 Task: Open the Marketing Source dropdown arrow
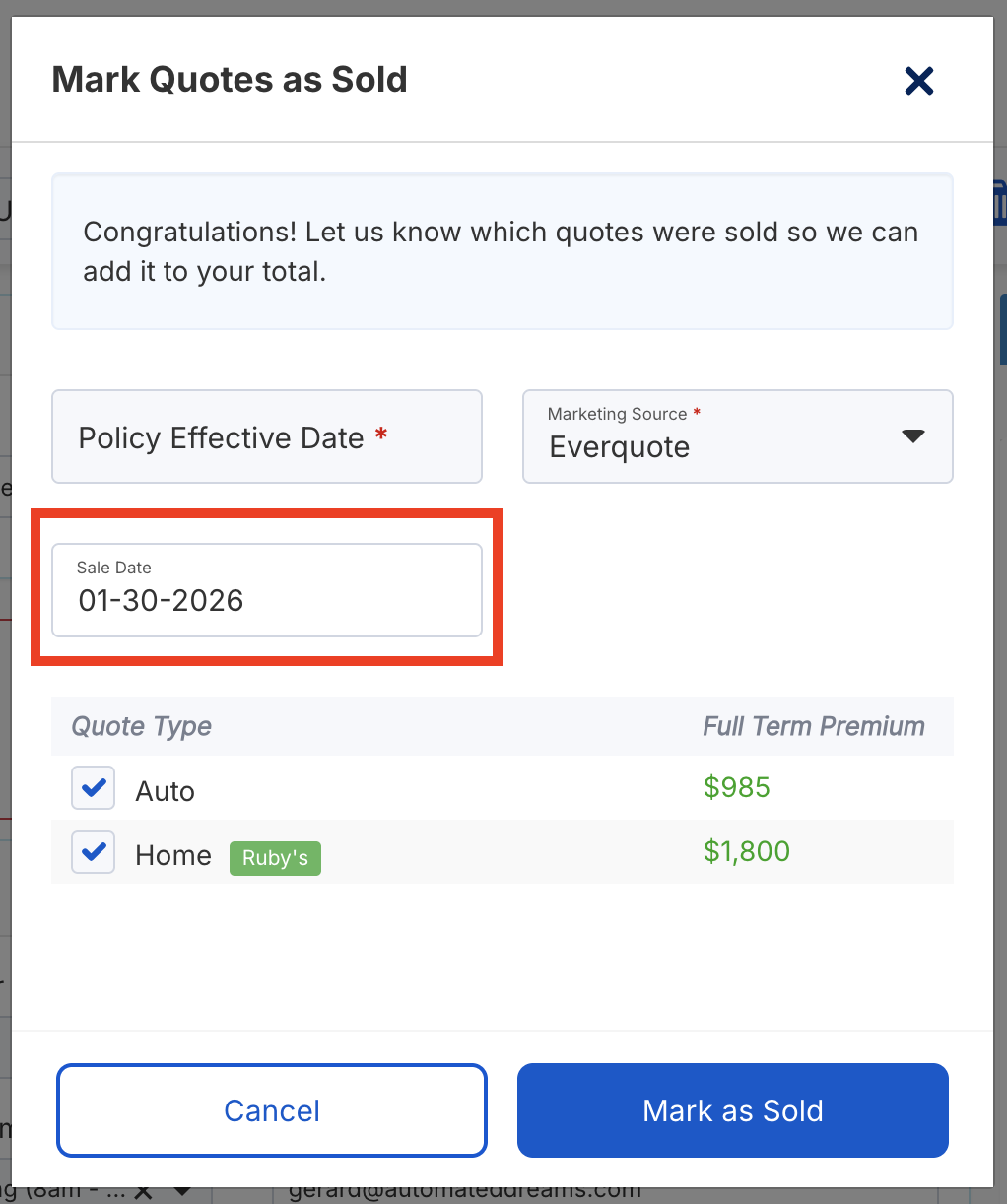pos(913,436)
